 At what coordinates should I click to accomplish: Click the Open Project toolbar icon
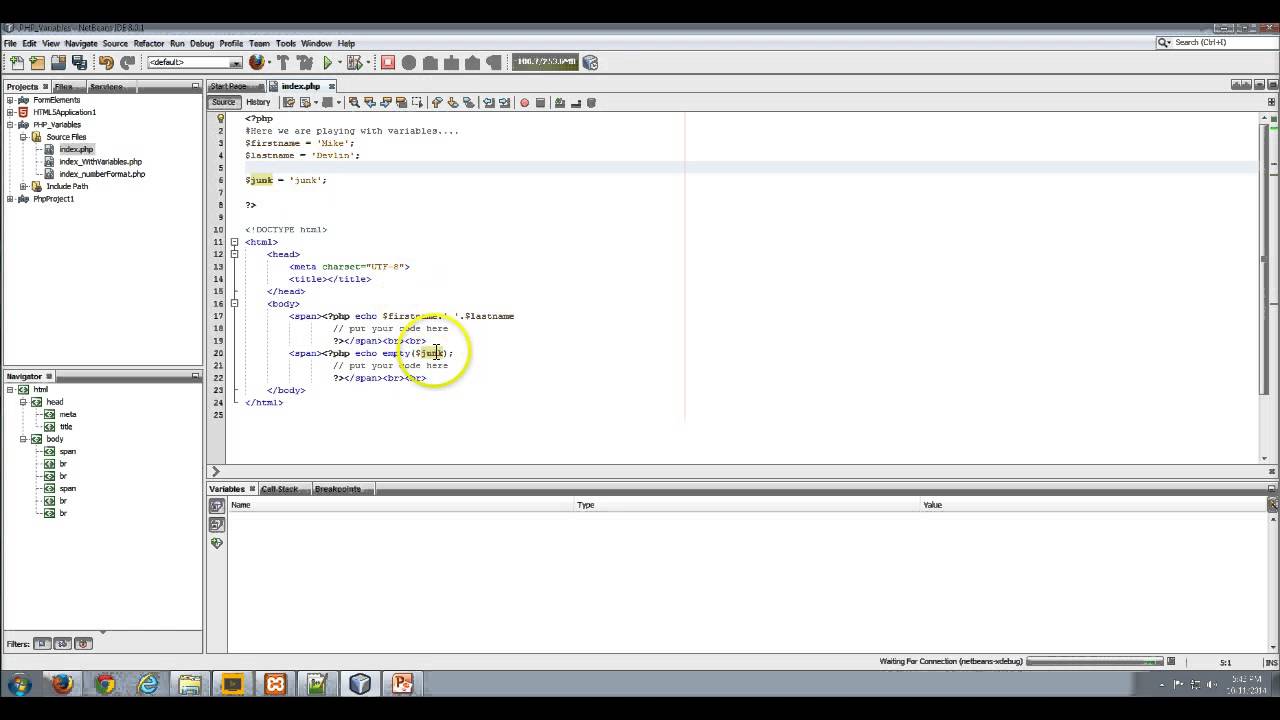58,62
